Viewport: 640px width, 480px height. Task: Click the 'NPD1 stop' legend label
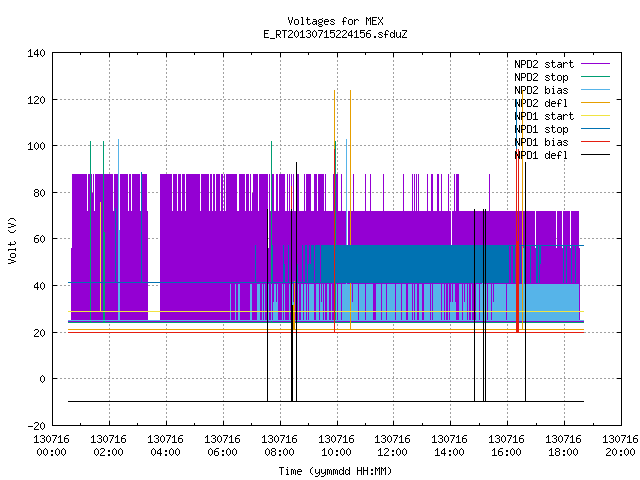pos(541,129)
